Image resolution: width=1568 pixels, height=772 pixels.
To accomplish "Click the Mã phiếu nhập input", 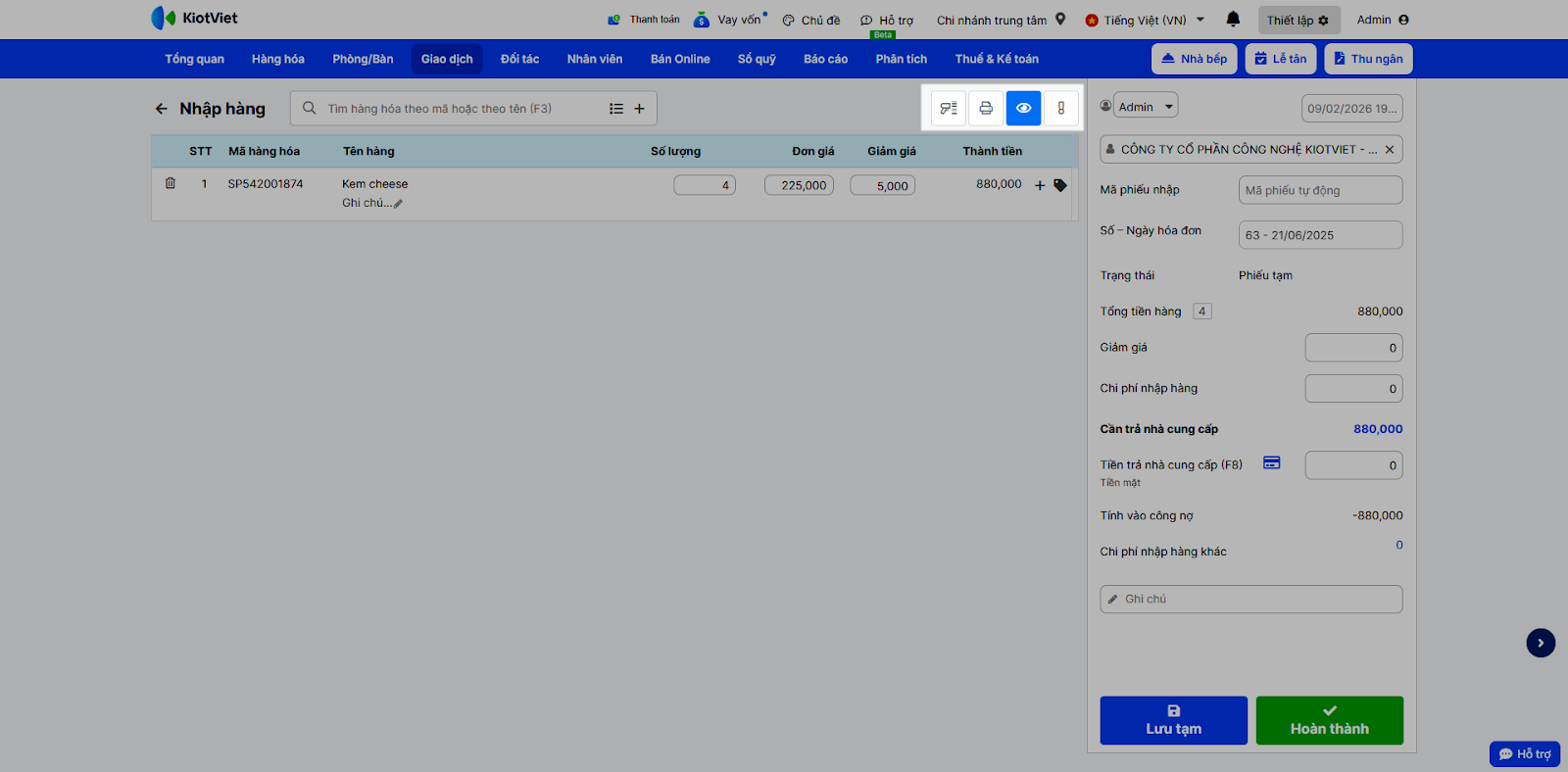I will [1320, 190].
